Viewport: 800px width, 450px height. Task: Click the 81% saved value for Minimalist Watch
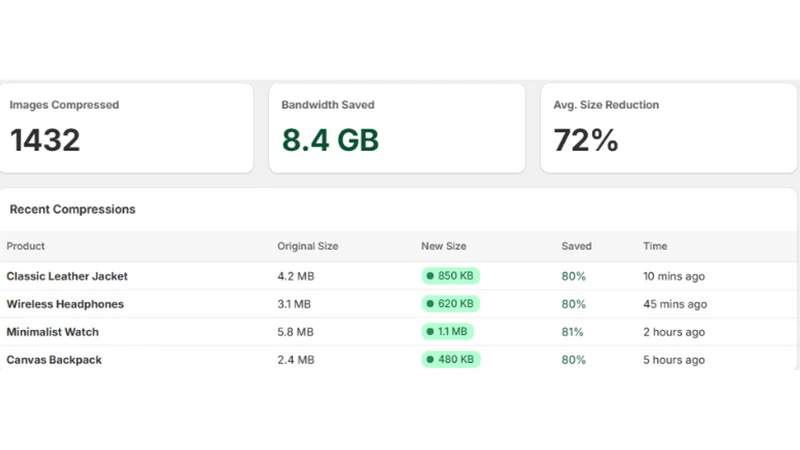point(572,332)
